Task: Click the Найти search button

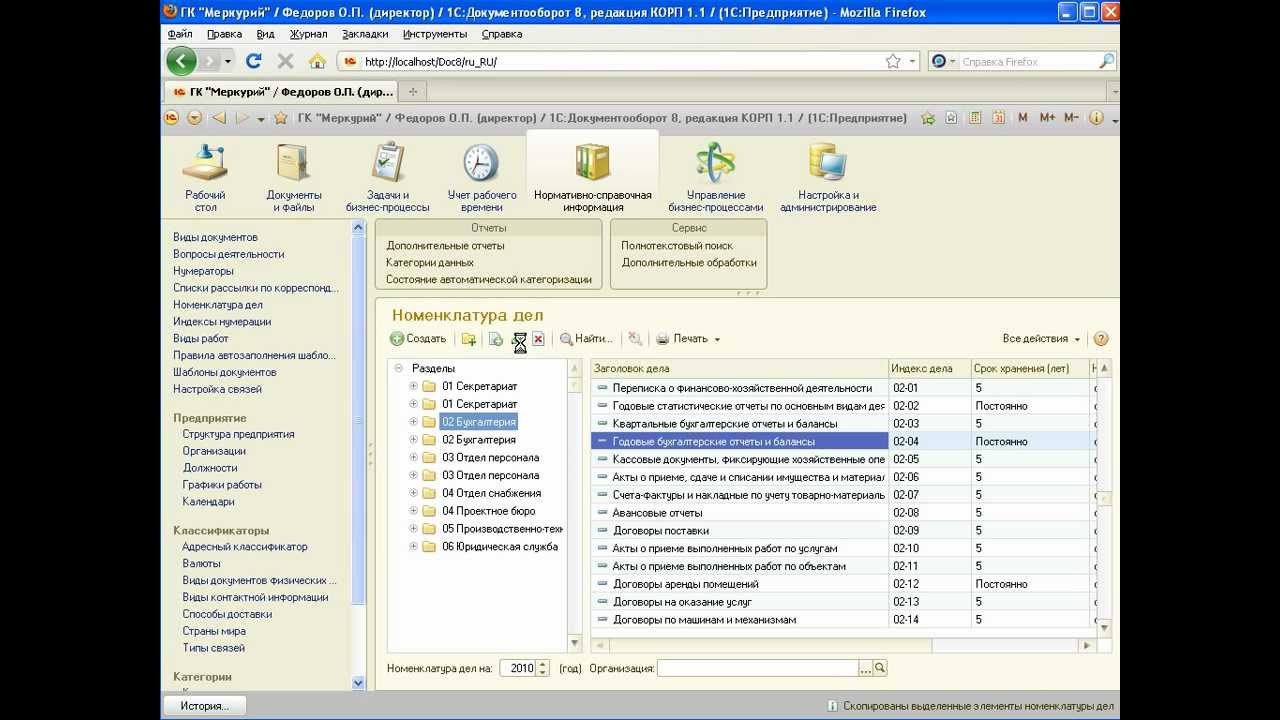Action: (x=586, y=339)
